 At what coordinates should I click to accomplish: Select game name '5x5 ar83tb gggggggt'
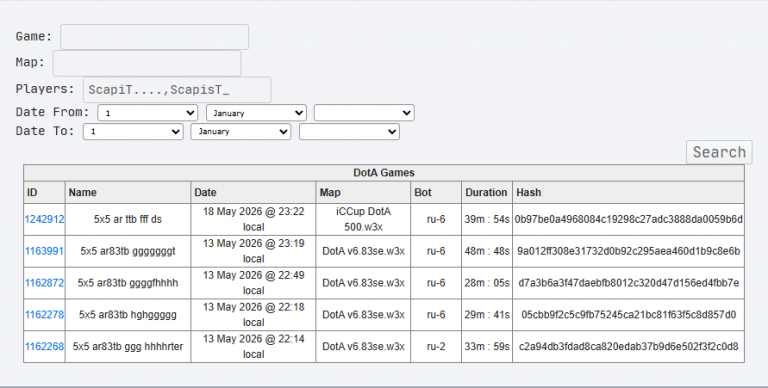point(128,251)
